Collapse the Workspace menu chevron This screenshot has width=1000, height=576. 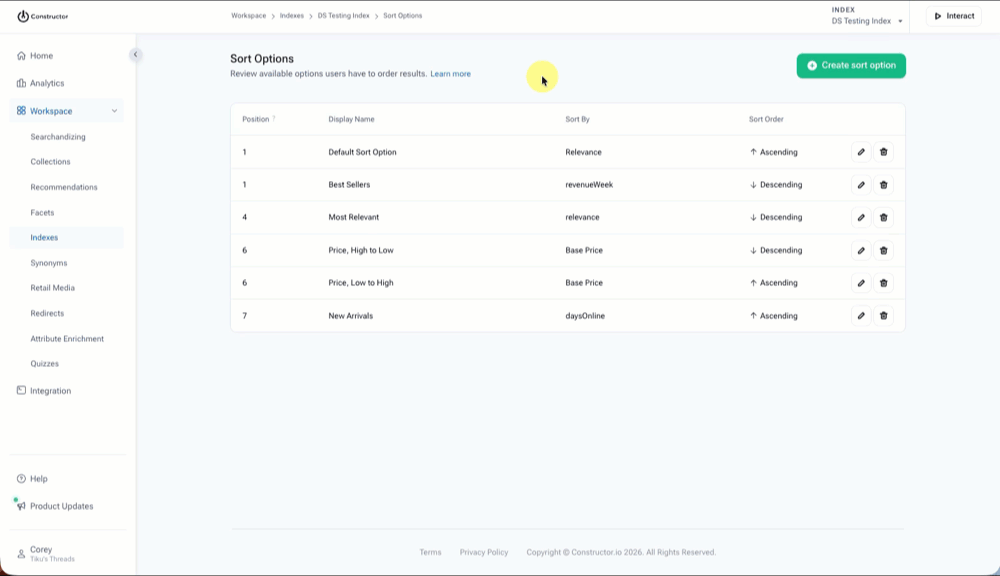tap(114, 111)
